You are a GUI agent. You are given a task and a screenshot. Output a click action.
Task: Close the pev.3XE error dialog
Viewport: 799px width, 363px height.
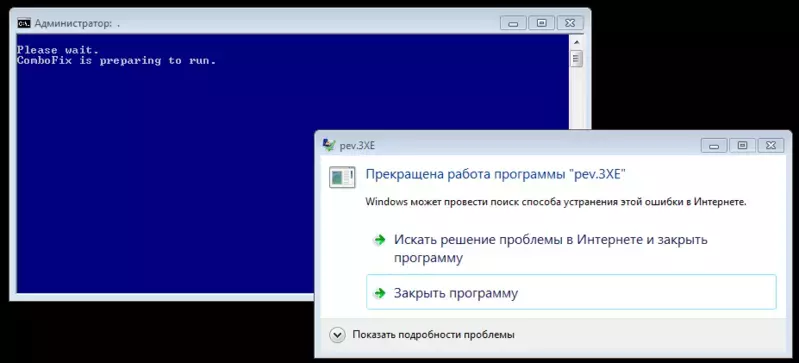pyautogui.click(x=770, y=145)
